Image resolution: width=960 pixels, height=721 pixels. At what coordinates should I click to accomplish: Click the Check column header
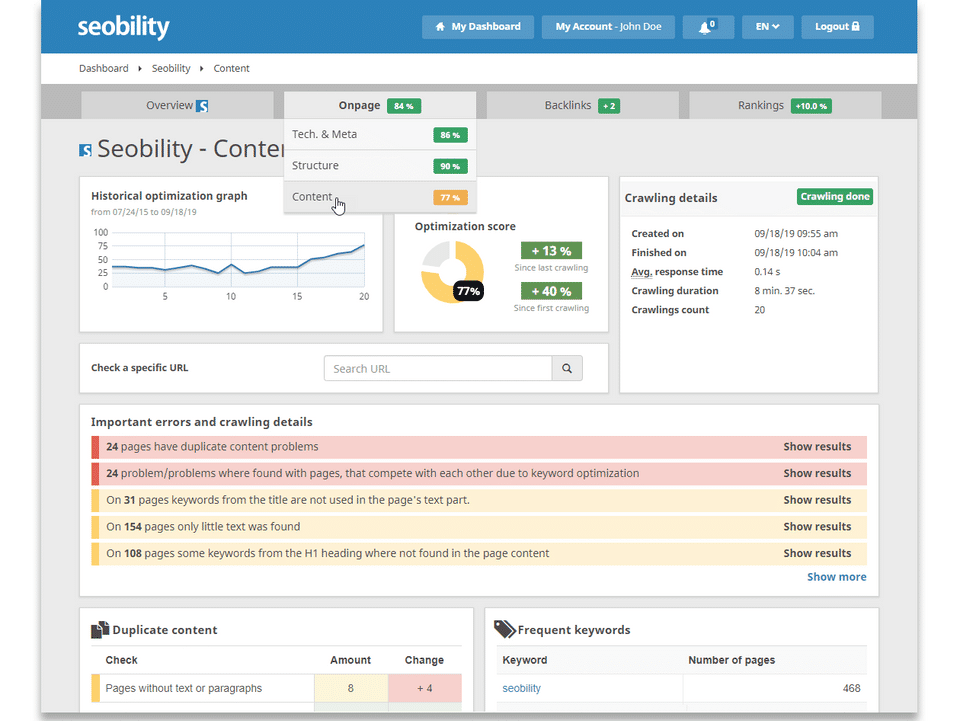(121, 660)
